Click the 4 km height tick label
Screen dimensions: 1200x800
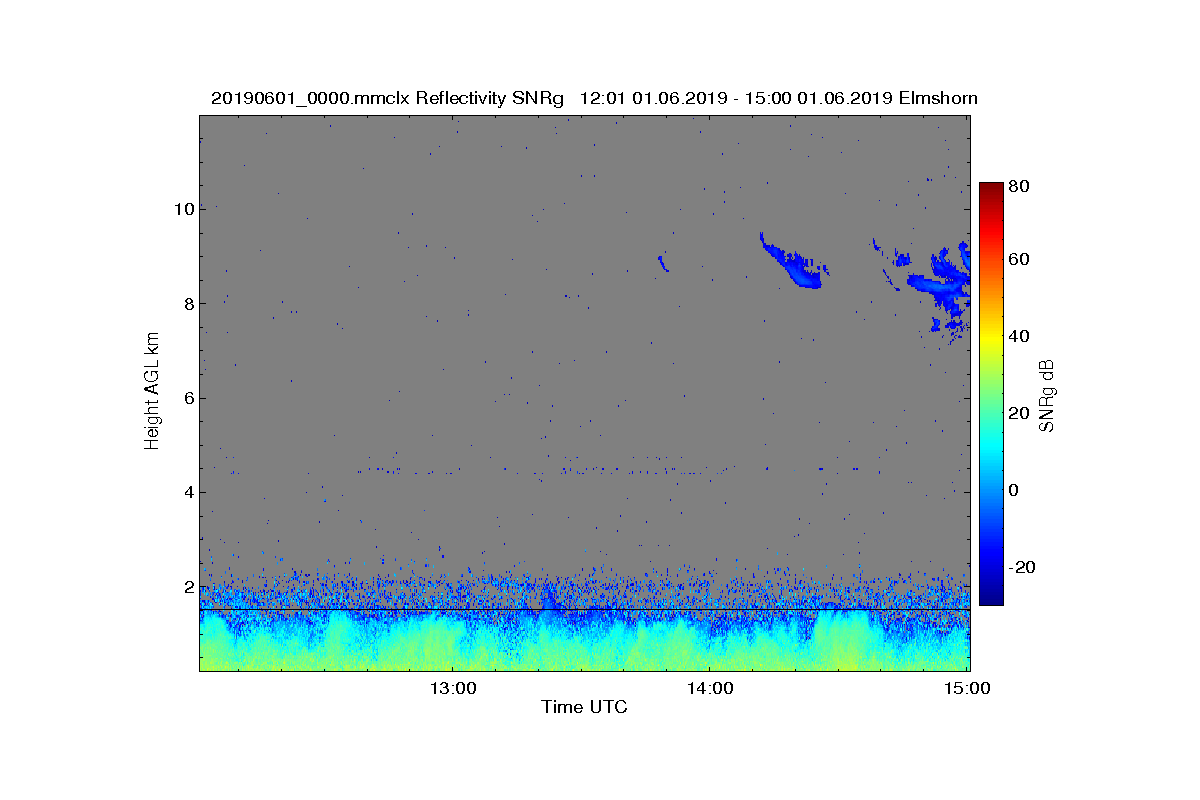[x=187, y=492]
